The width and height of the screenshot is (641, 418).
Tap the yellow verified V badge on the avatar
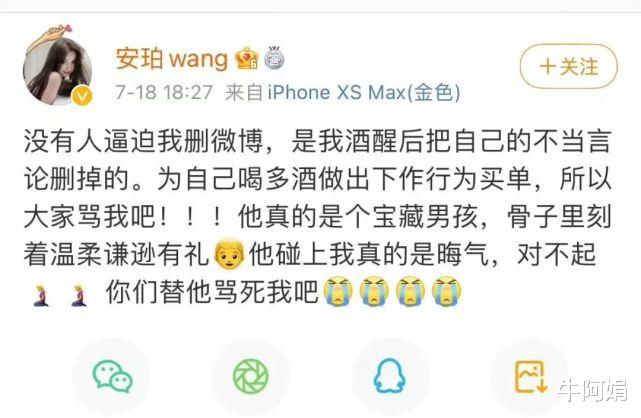[82, 97]
